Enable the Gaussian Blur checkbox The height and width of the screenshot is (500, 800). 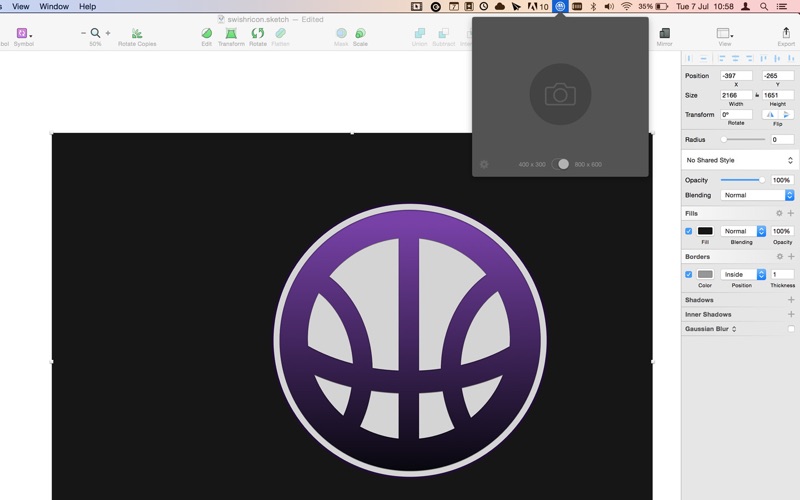point(791,329)
